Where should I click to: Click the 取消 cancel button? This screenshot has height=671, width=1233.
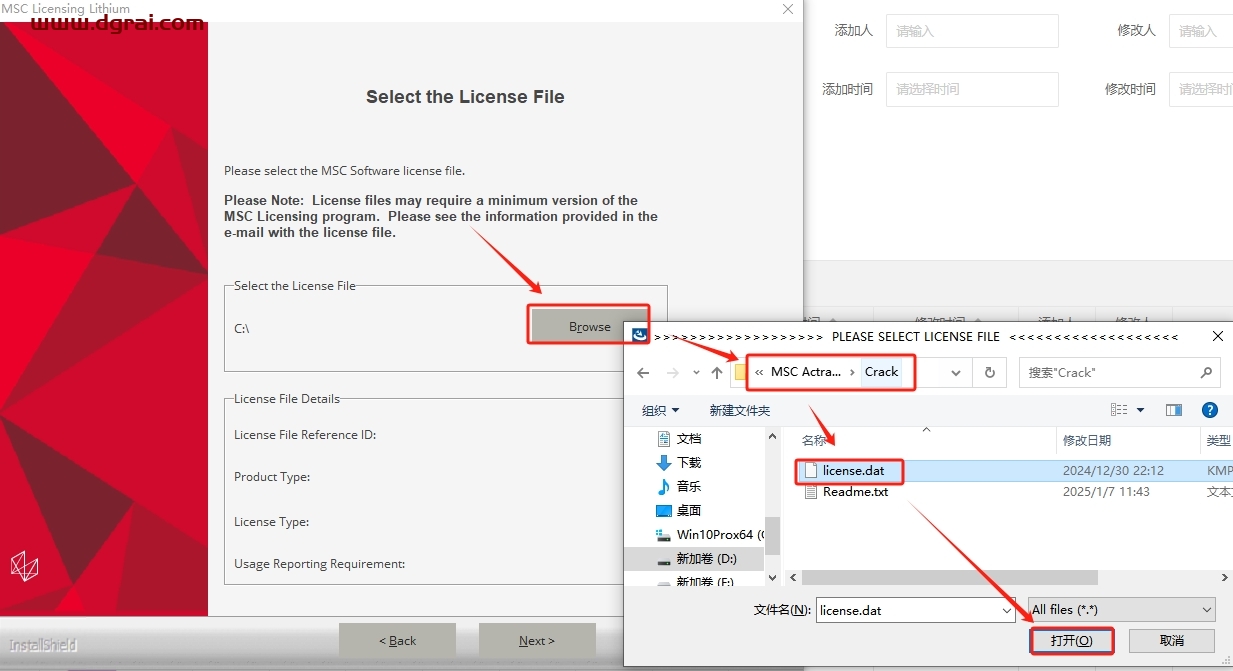pos(1172,640)
